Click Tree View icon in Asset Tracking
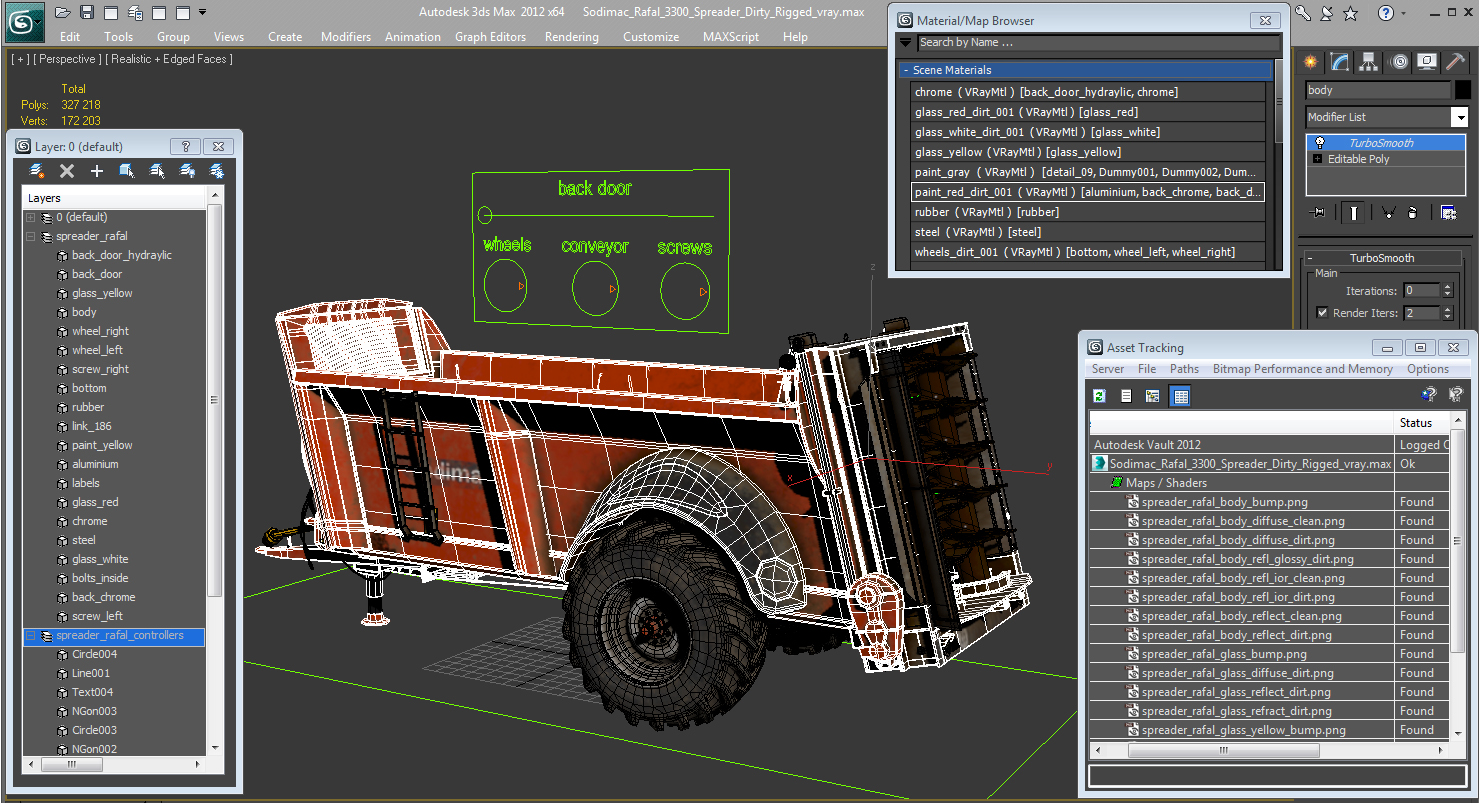 click(1152, 396)
